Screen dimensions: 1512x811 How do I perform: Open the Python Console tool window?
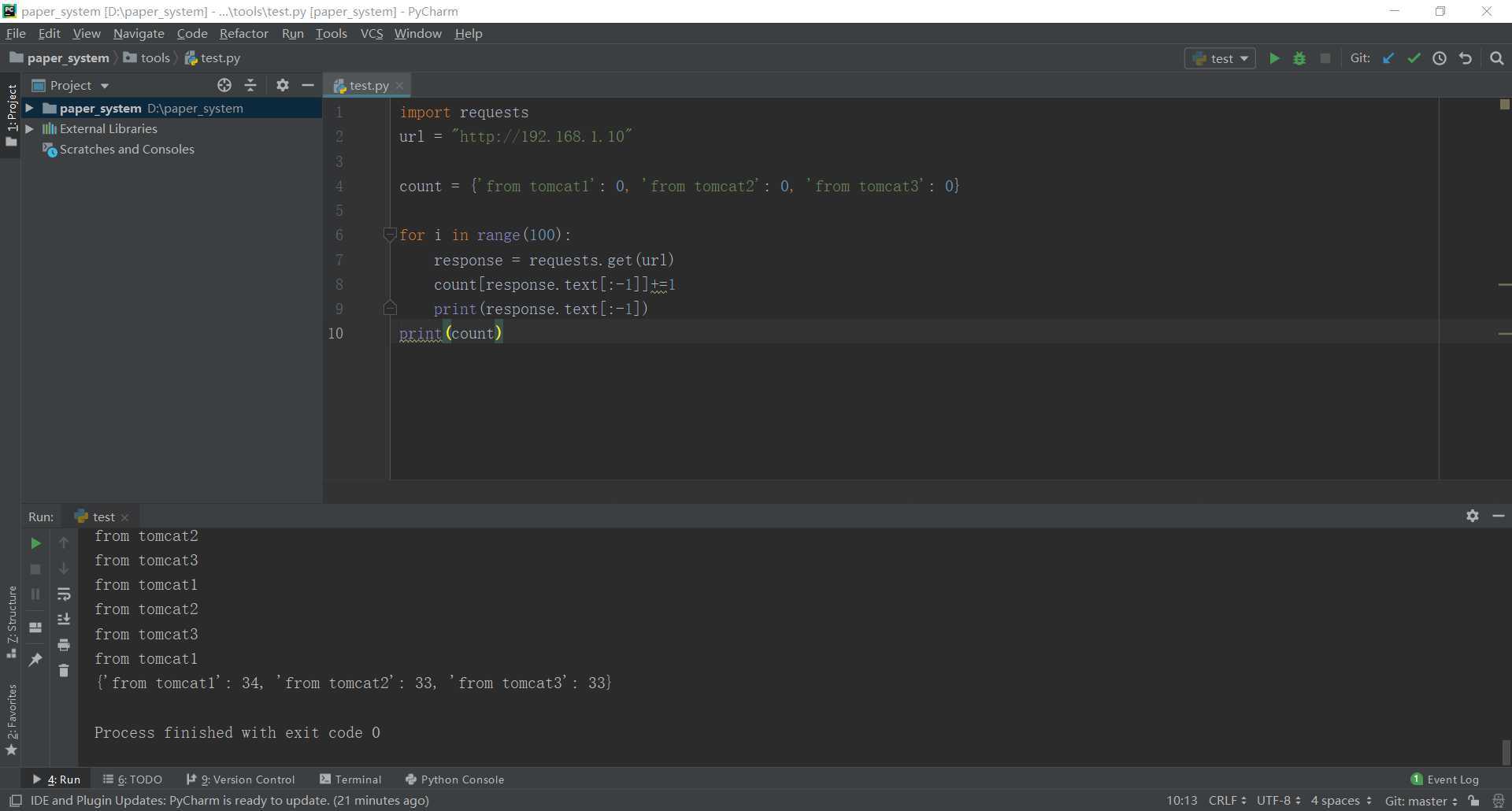[454, 780]
